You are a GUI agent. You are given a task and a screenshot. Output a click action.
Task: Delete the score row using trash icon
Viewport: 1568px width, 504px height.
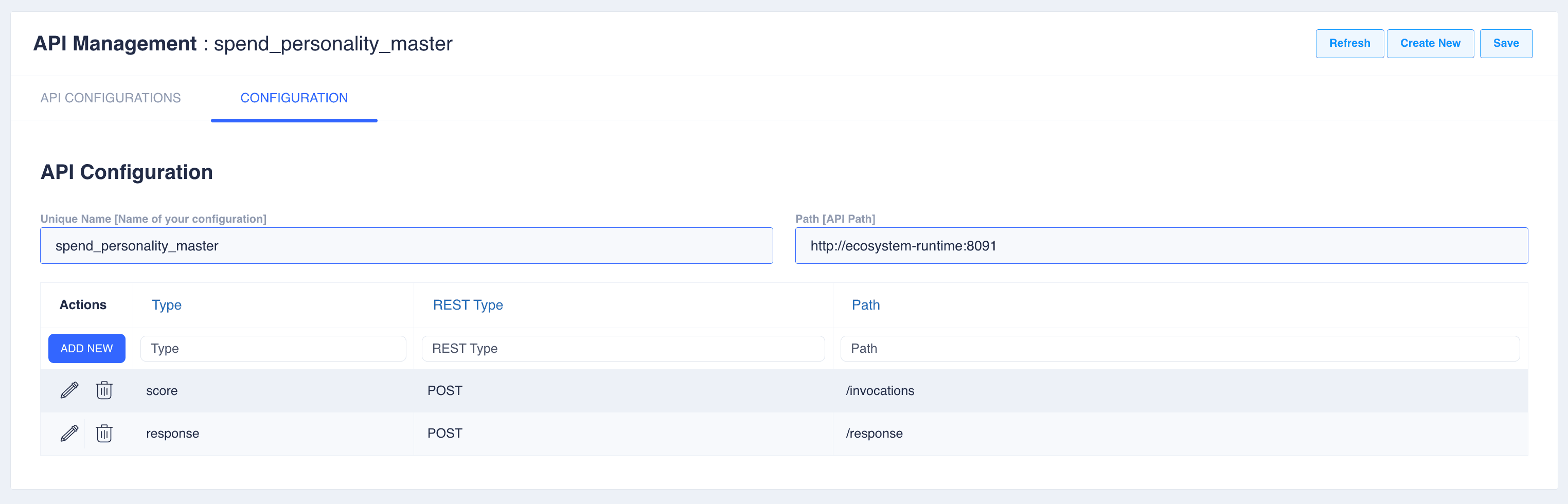pos(104,390)
